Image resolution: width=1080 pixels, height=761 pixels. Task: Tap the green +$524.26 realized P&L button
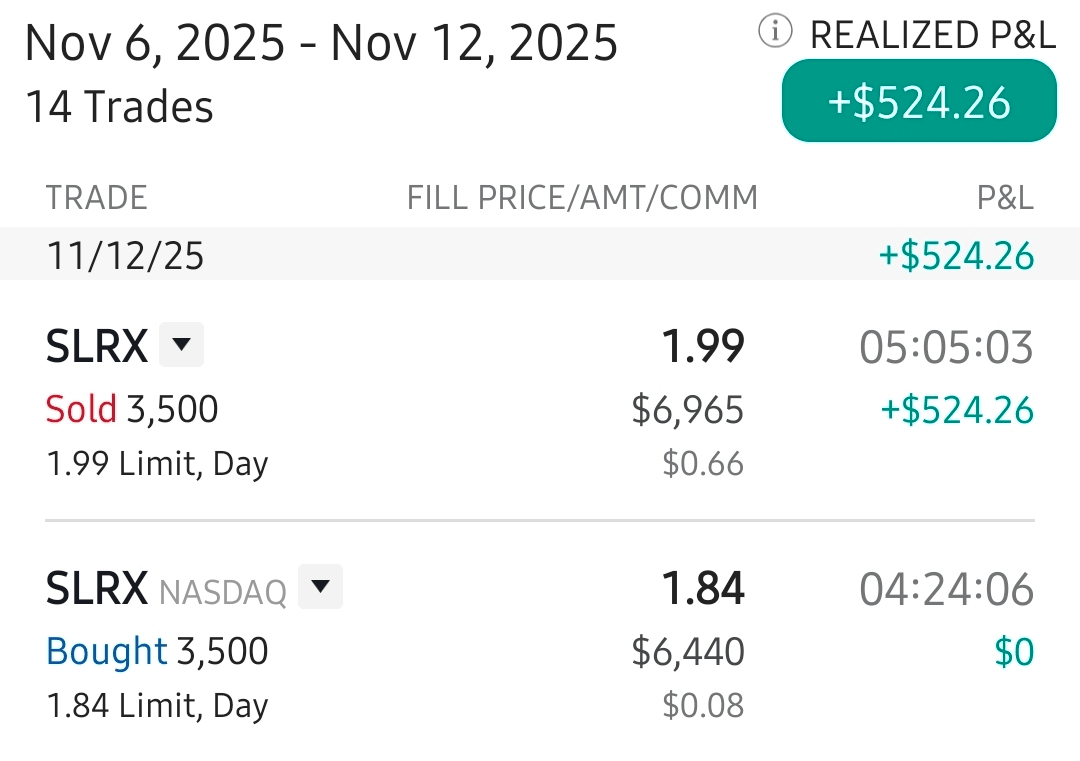(x=919, y=102)
